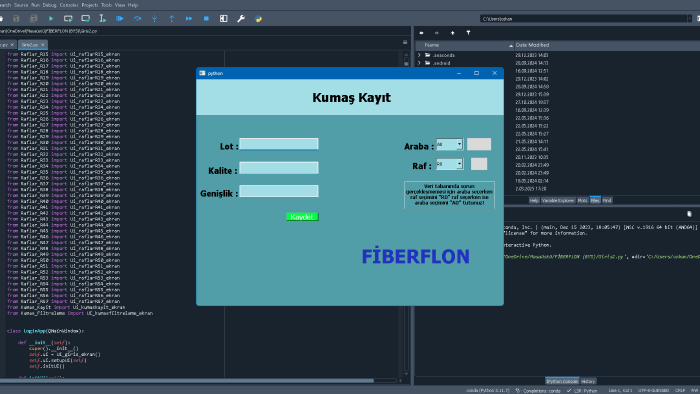Click the Date Modified column header
Image resolution: width=700 pixels, height=394 pixels.
532,45
